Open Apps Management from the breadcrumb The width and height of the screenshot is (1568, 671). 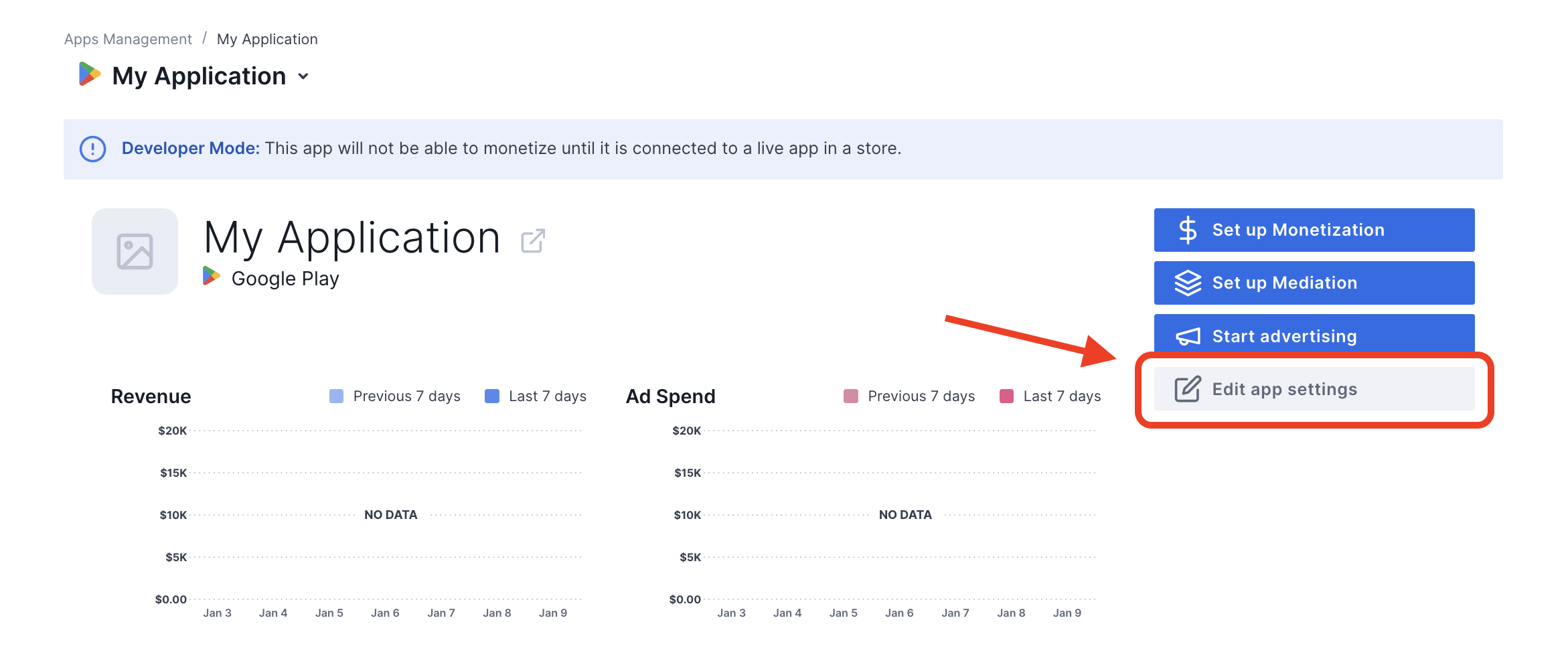pyautogui.click(x=127, y=38)
